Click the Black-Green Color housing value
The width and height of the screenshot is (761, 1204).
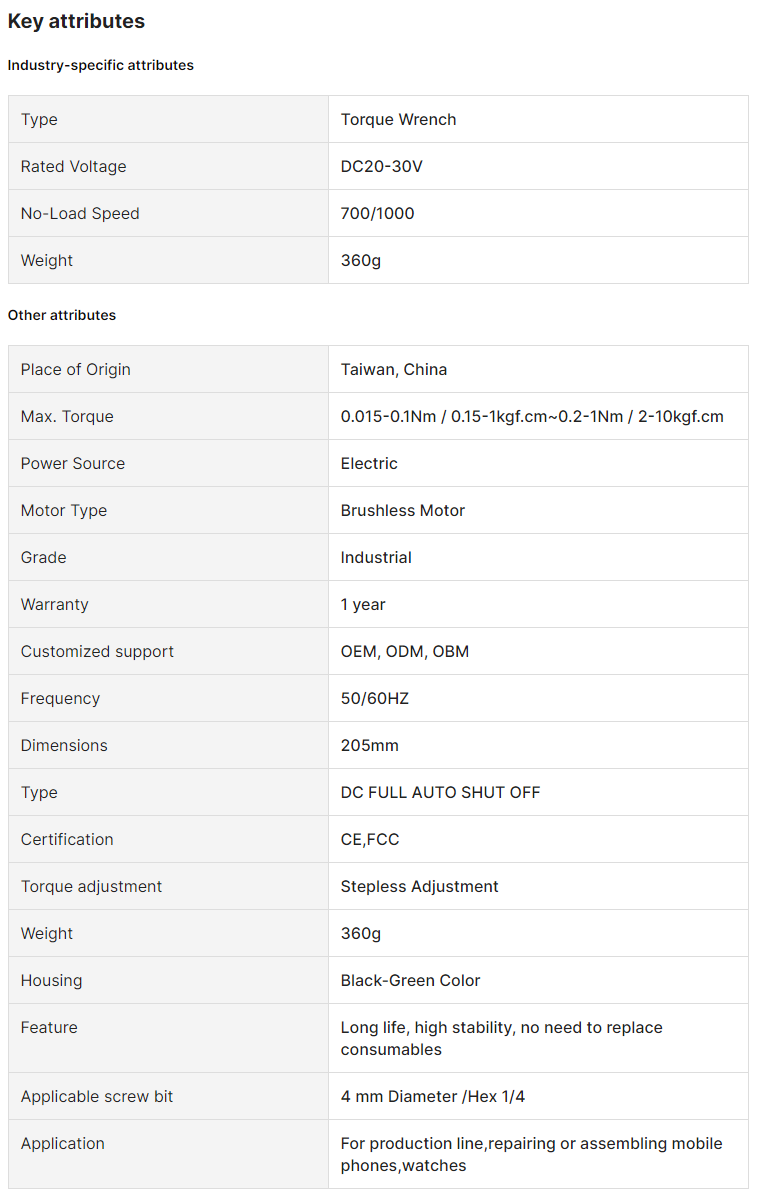[x=410, y=980]
